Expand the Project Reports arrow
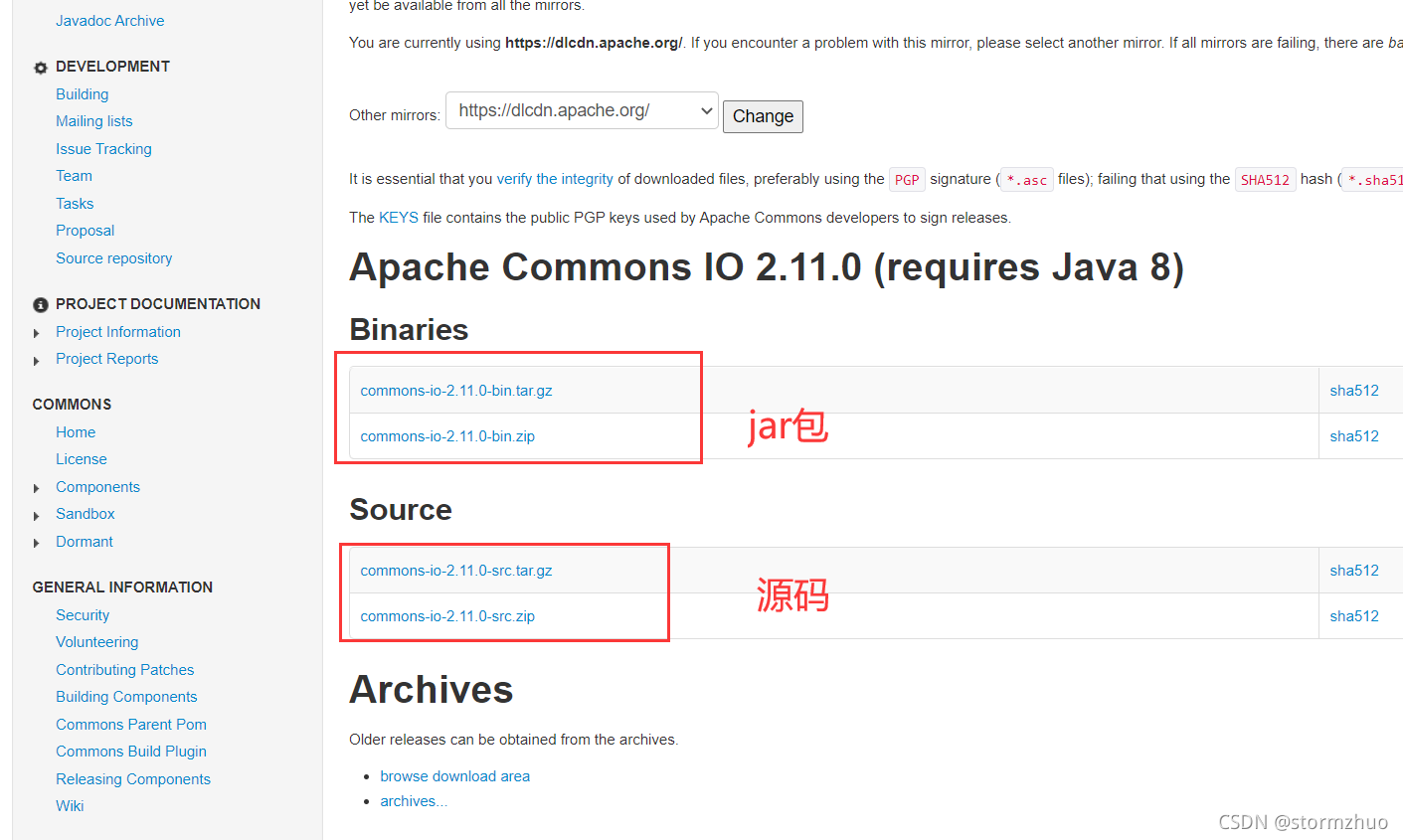 pyautogui.click(x=37, y=360)
